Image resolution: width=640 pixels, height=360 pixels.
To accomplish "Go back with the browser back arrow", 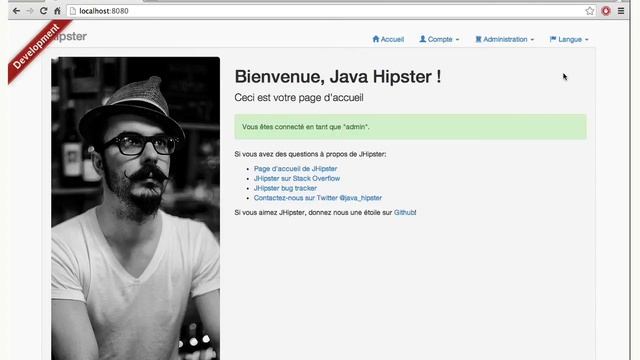I will (x=16, y=11).
